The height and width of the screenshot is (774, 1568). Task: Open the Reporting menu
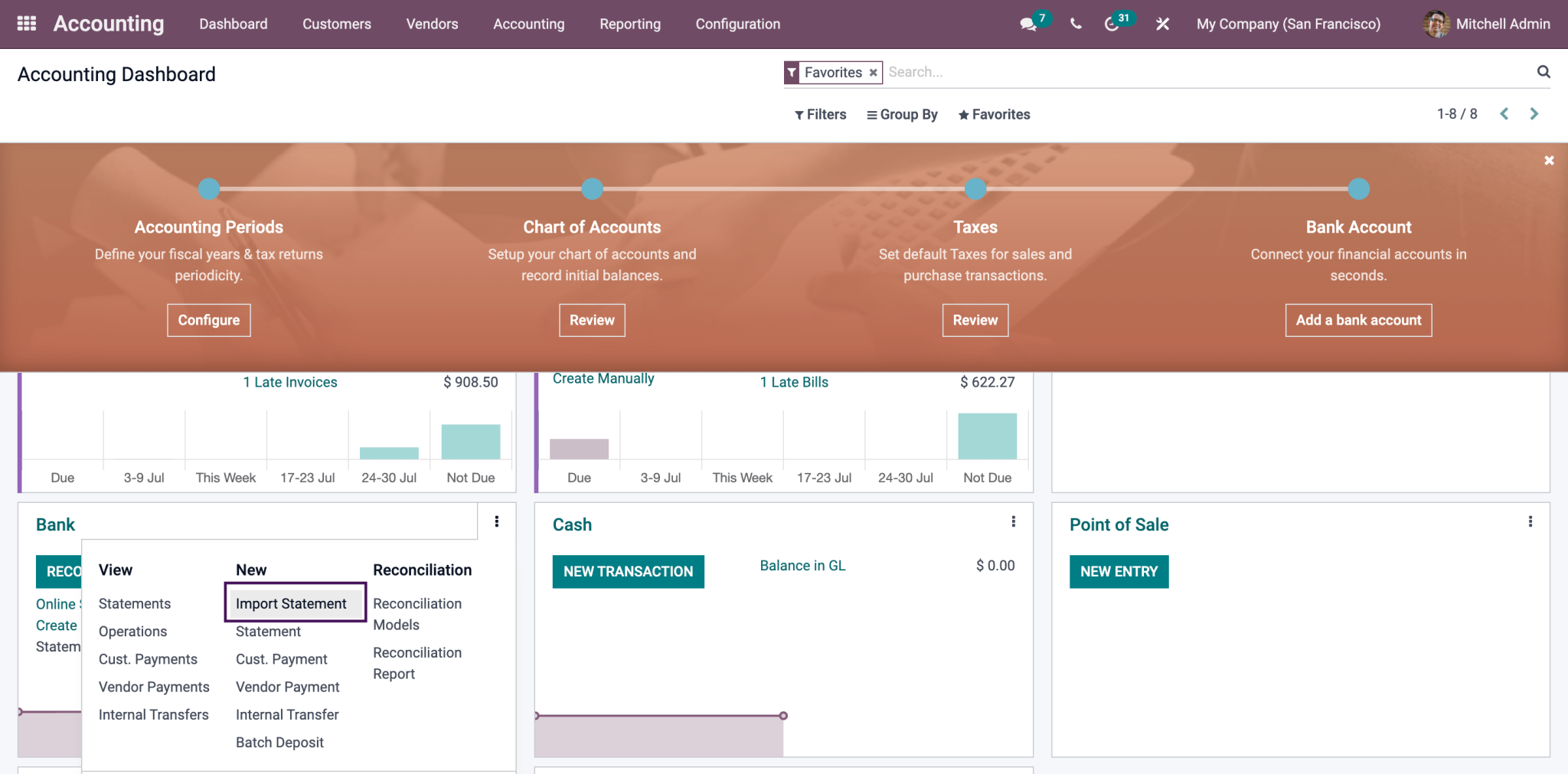tap(629, 24)
